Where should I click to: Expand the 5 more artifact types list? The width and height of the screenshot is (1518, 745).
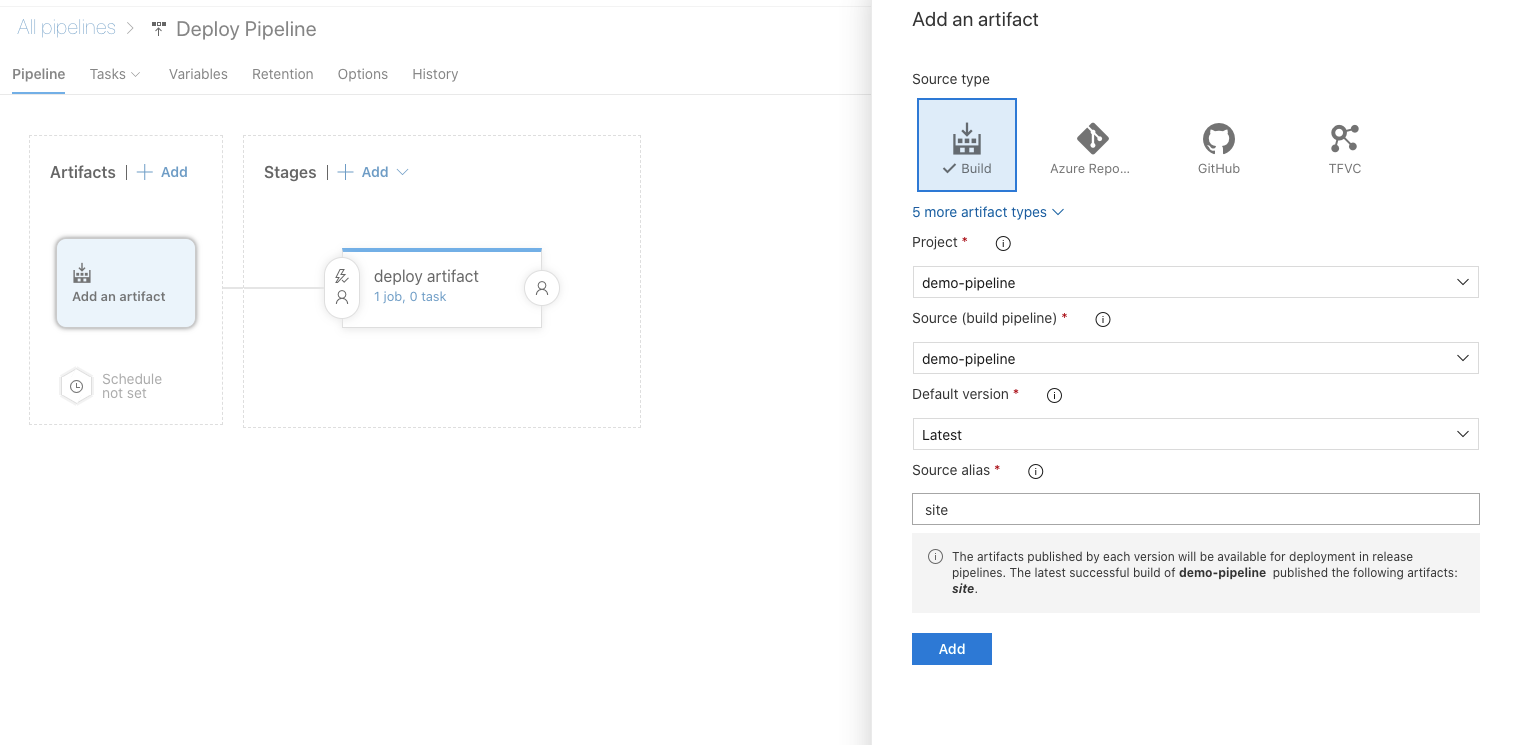coord(987,212)
